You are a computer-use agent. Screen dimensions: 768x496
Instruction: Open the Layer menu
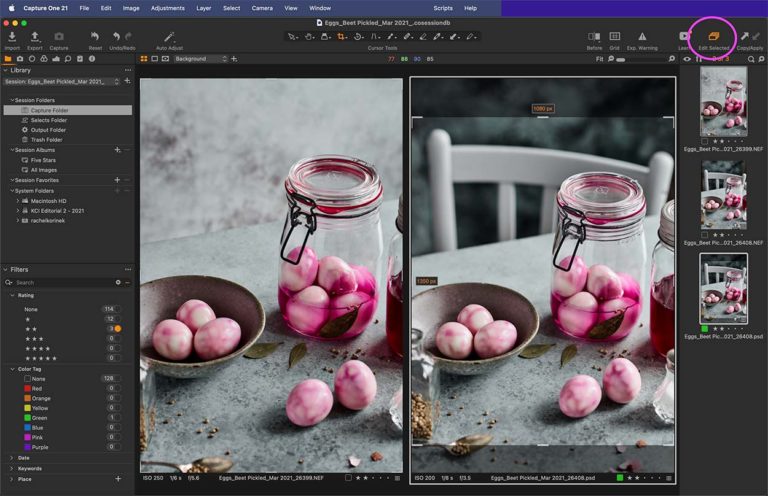pyautogui.click(x=204, y=8)
